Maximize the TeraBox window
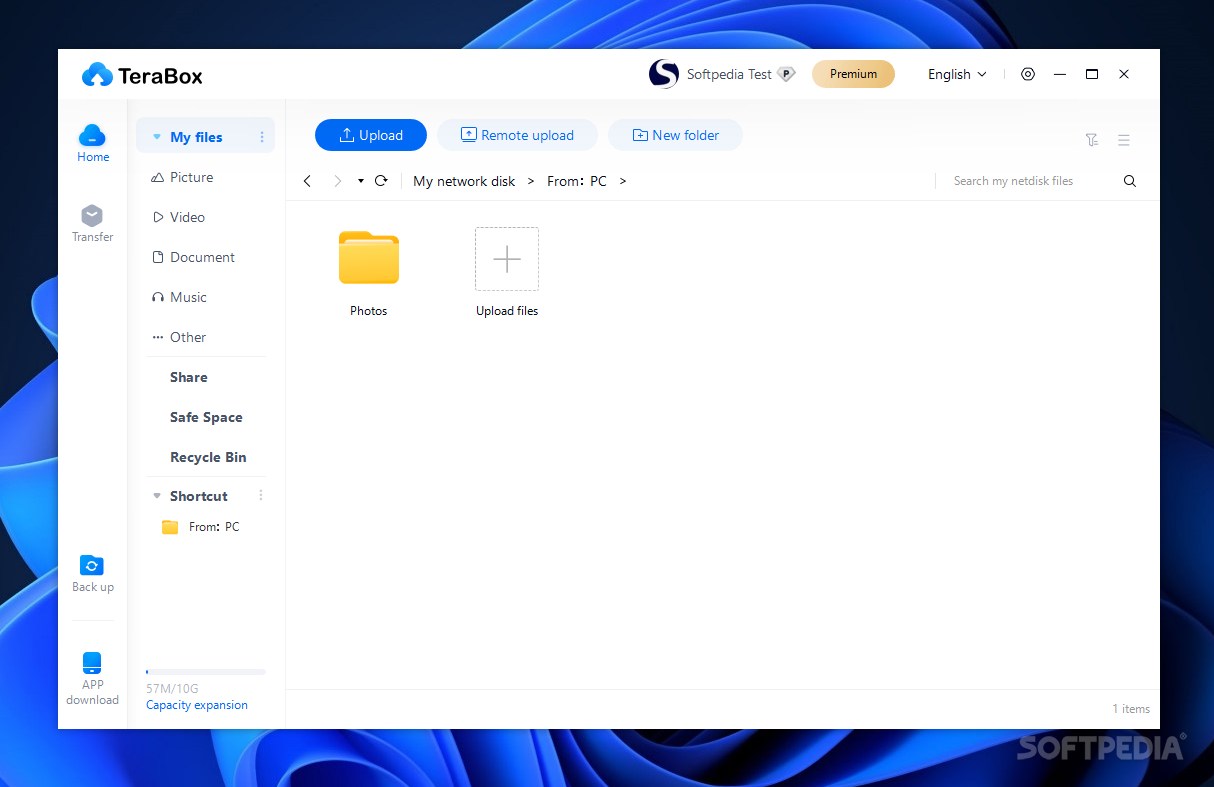Image resolution: width=1214 pixels, height=787 pixels. click(x=1092, y=74)
